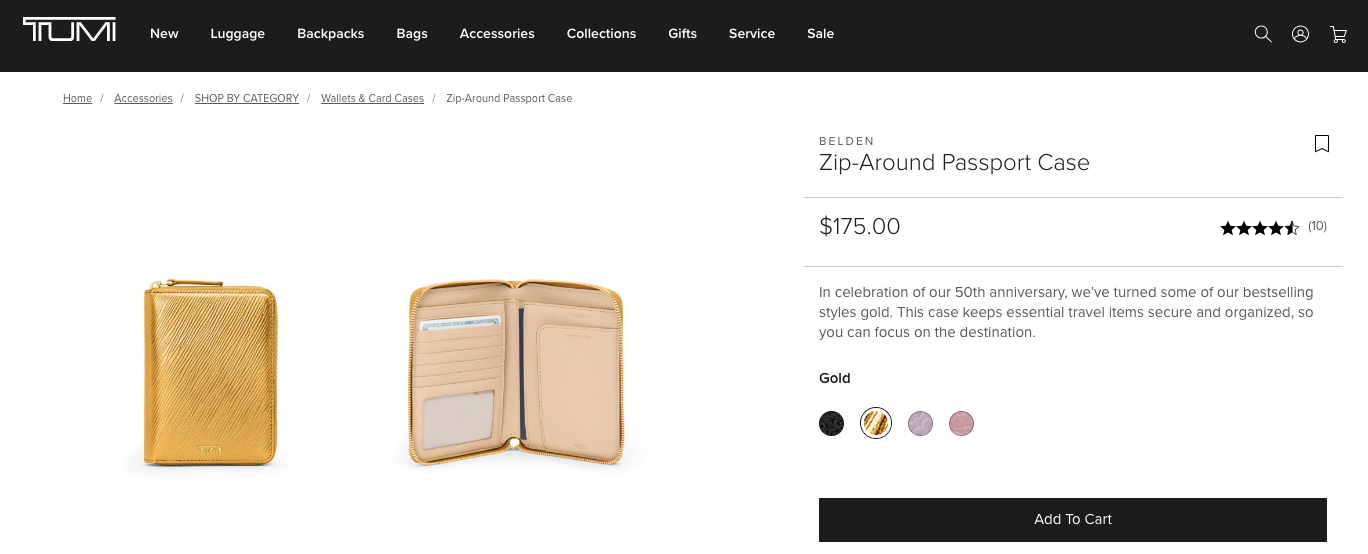Open the search magnifier icon
Image resolution: width=1368 pixels, height=554 pixels.
click(x=1263, y=34)
